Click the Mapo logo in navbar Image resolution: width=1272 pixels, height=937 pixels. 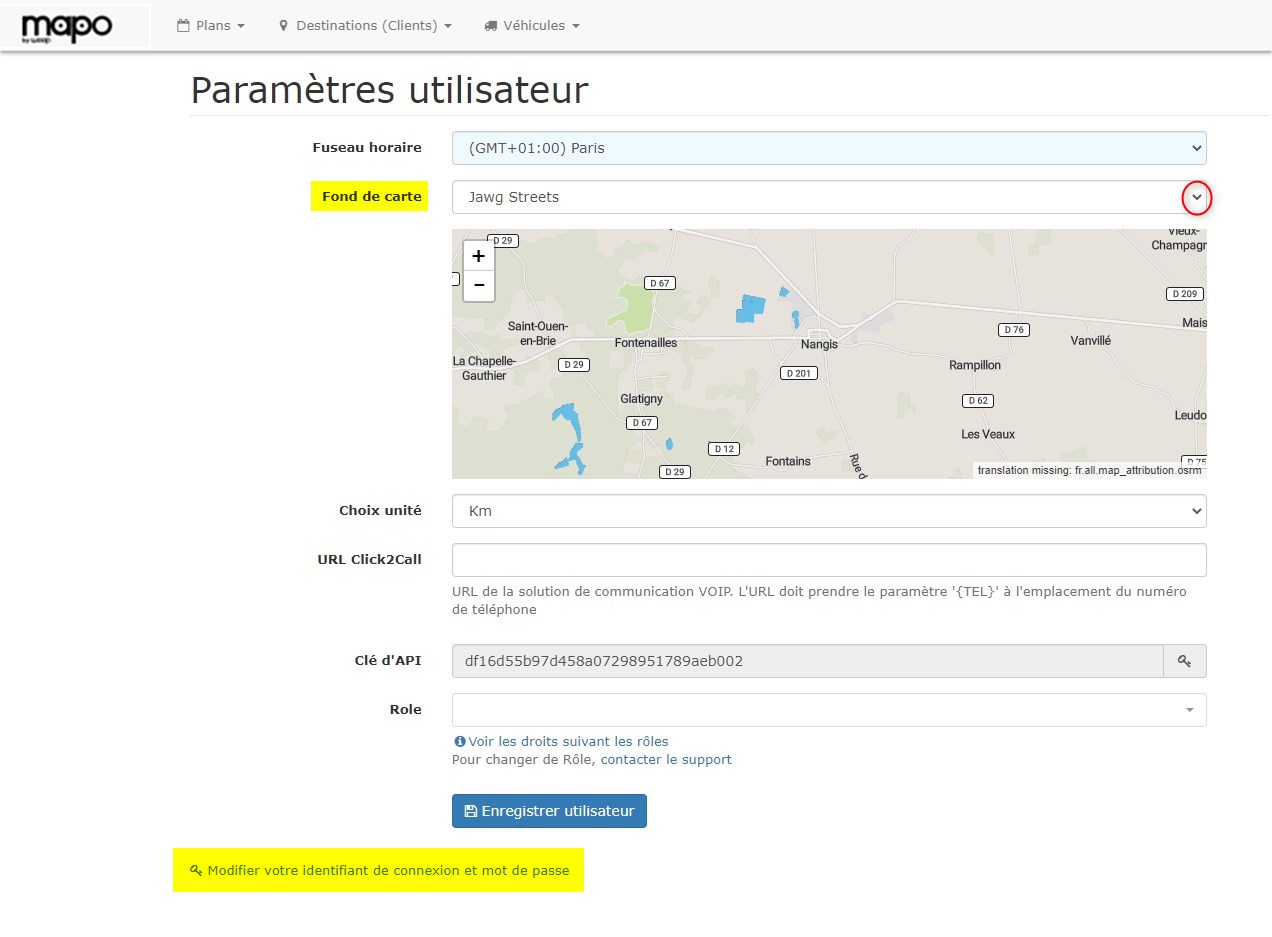click(x=67, y=27)
